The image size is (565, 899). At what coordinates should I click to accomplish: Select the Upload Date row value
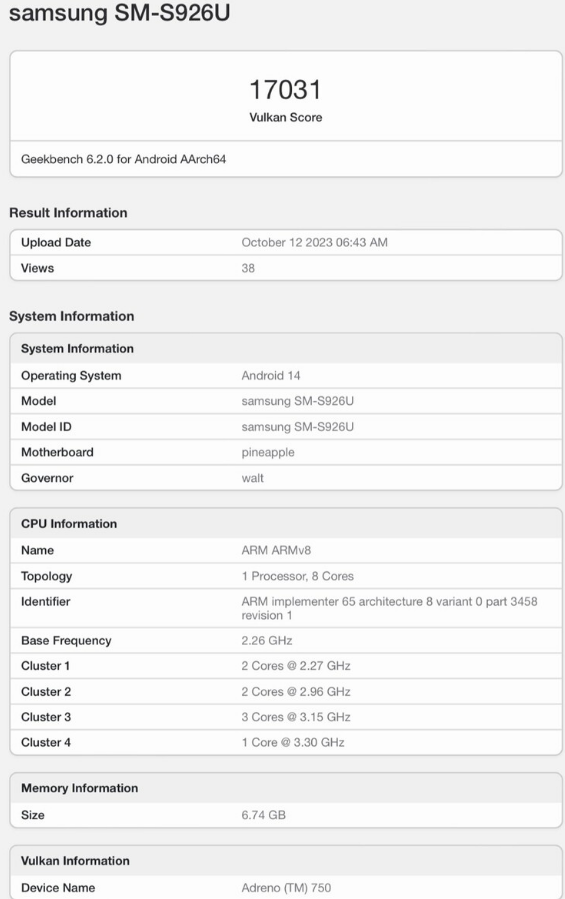(x=314, y=243)
